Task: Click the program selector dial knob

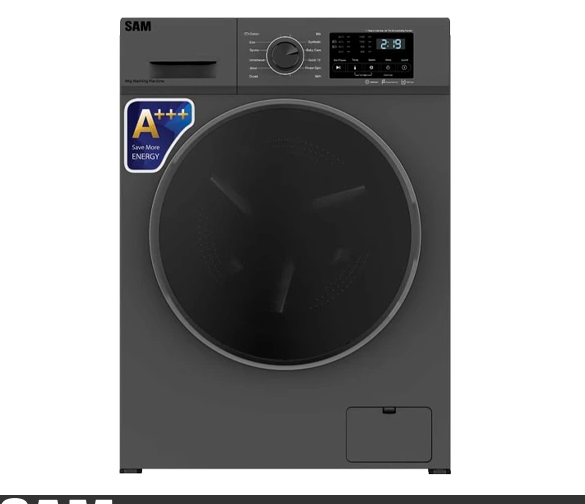Action: coord(285,55)
